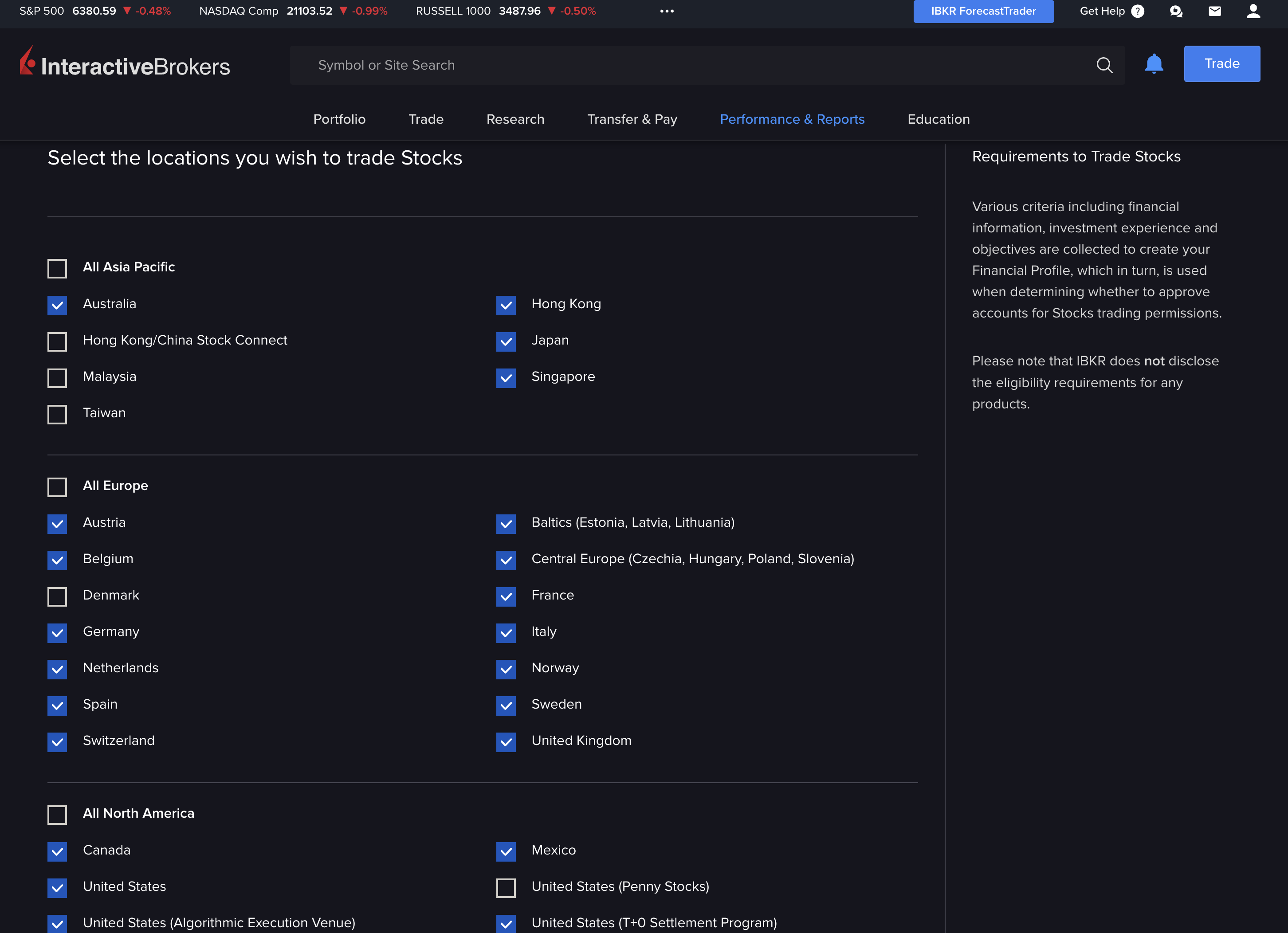The height and width of the screenshot is (933, 1288).
Task: Expand the three-dots ticker menu
Action: pyautogui.click(x=667, y=12)
